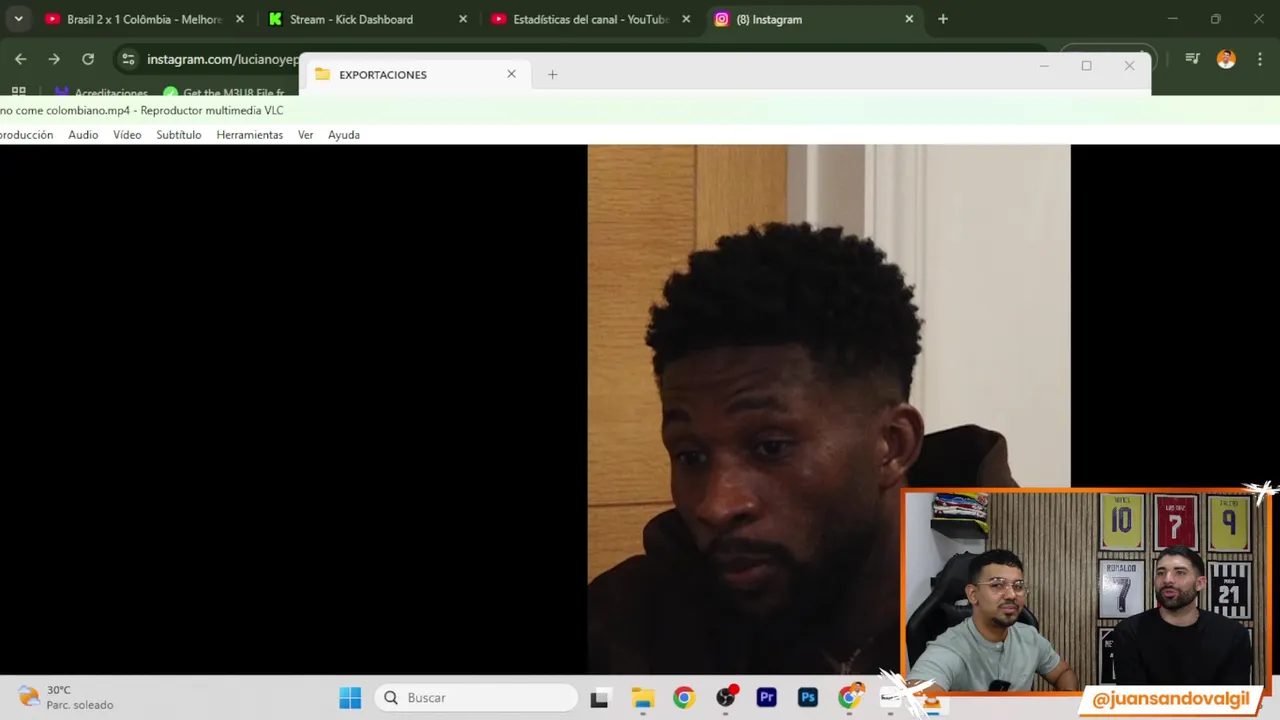Maximize the EXPORTACIONES Explorer window
This screenshot has height=720, width=1280.
(1086, 66)
